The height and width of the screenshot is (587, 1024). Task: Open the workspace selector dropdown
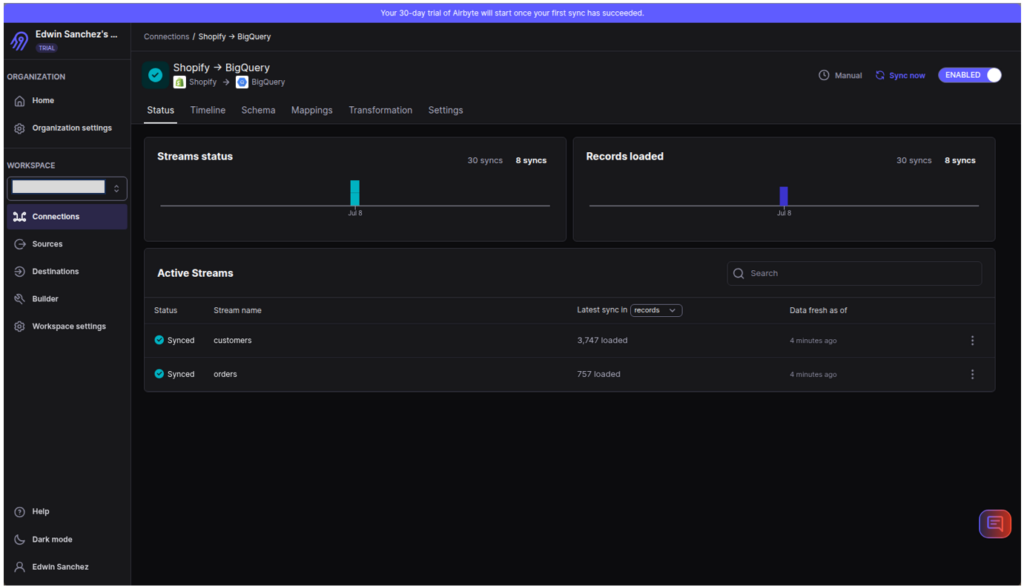[67, 188]
